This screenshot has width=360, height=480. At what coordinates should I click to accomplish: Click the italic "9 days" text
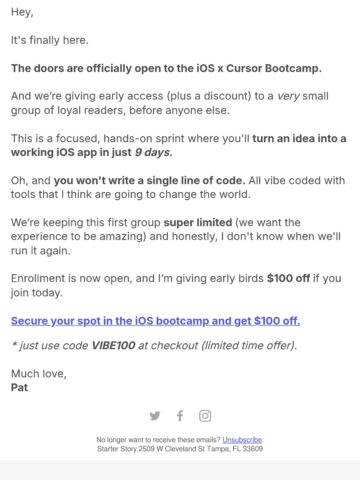point(152,152)
